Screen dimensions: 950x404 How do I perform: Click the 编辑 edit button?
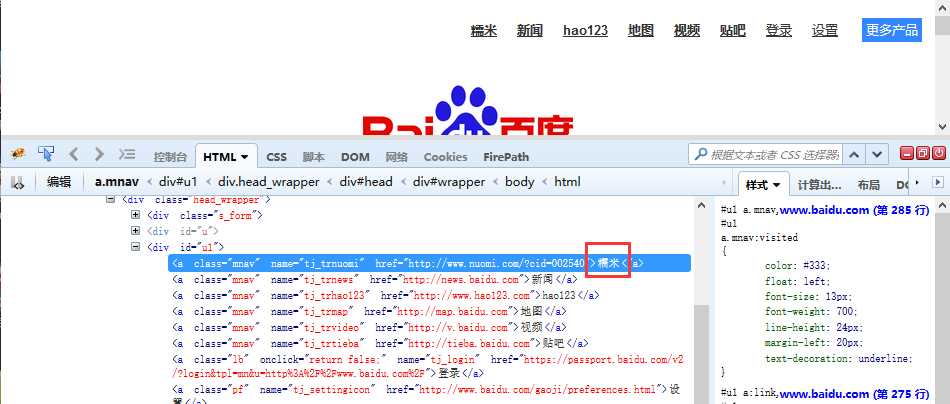tap(59, 182)
